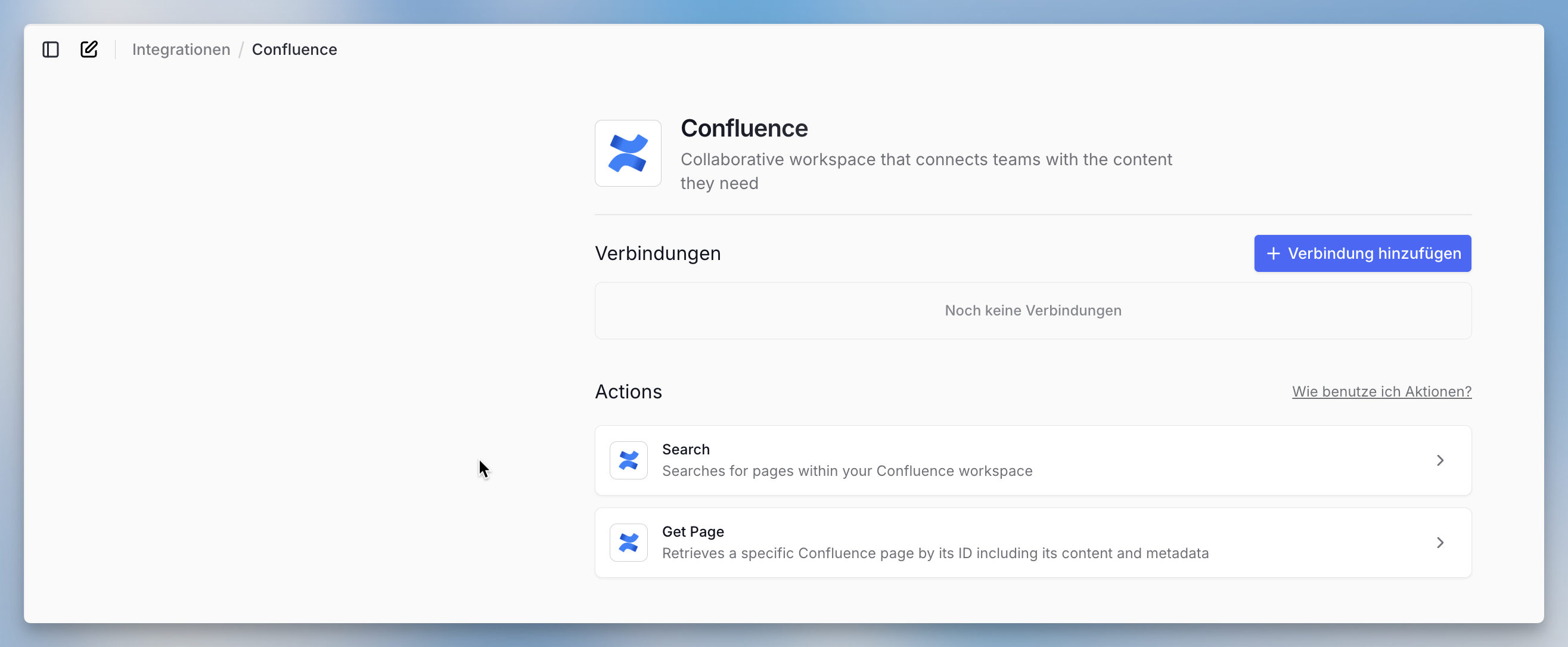
Task: Click the Confluence icon in Get Page row
Action: (628, 542)
